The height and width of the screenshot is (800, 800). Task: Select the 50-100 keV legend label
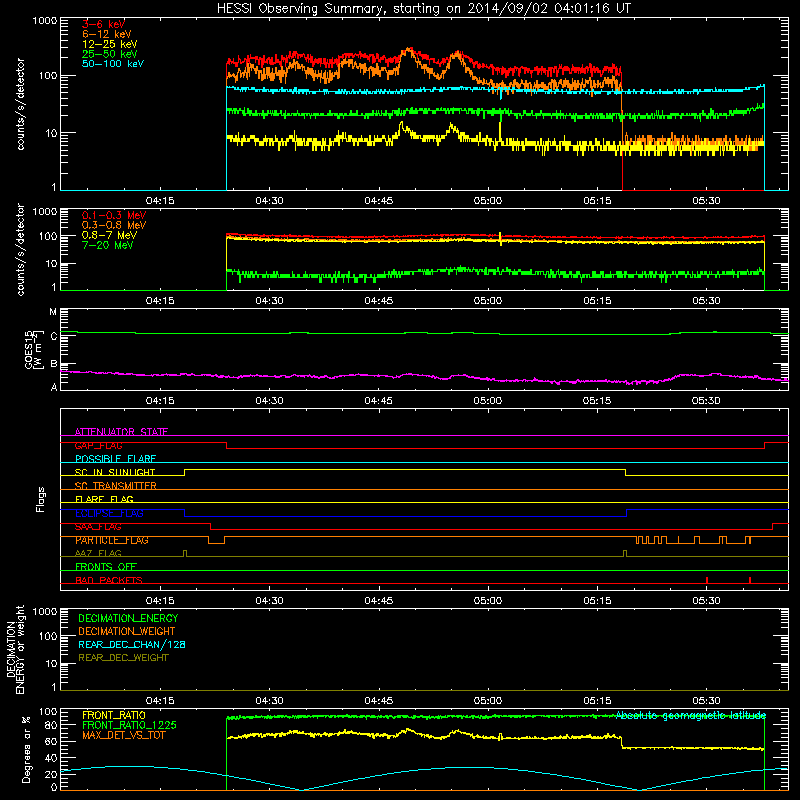113,63
